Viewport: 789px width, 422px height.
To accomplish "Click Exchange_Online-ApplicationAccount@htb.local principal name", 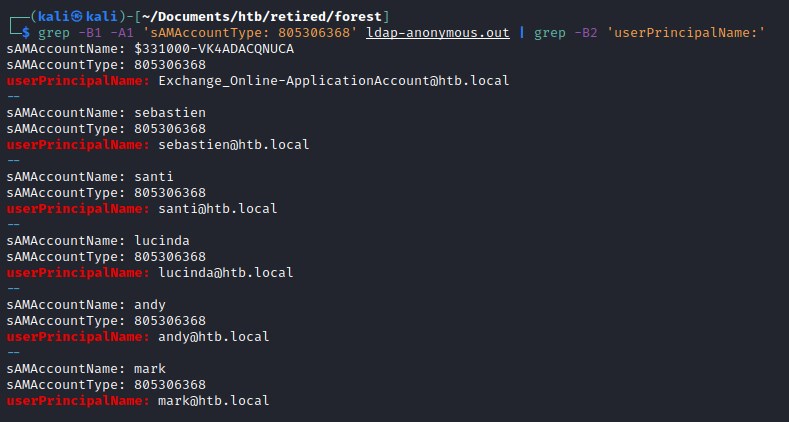I will [333, 80].
